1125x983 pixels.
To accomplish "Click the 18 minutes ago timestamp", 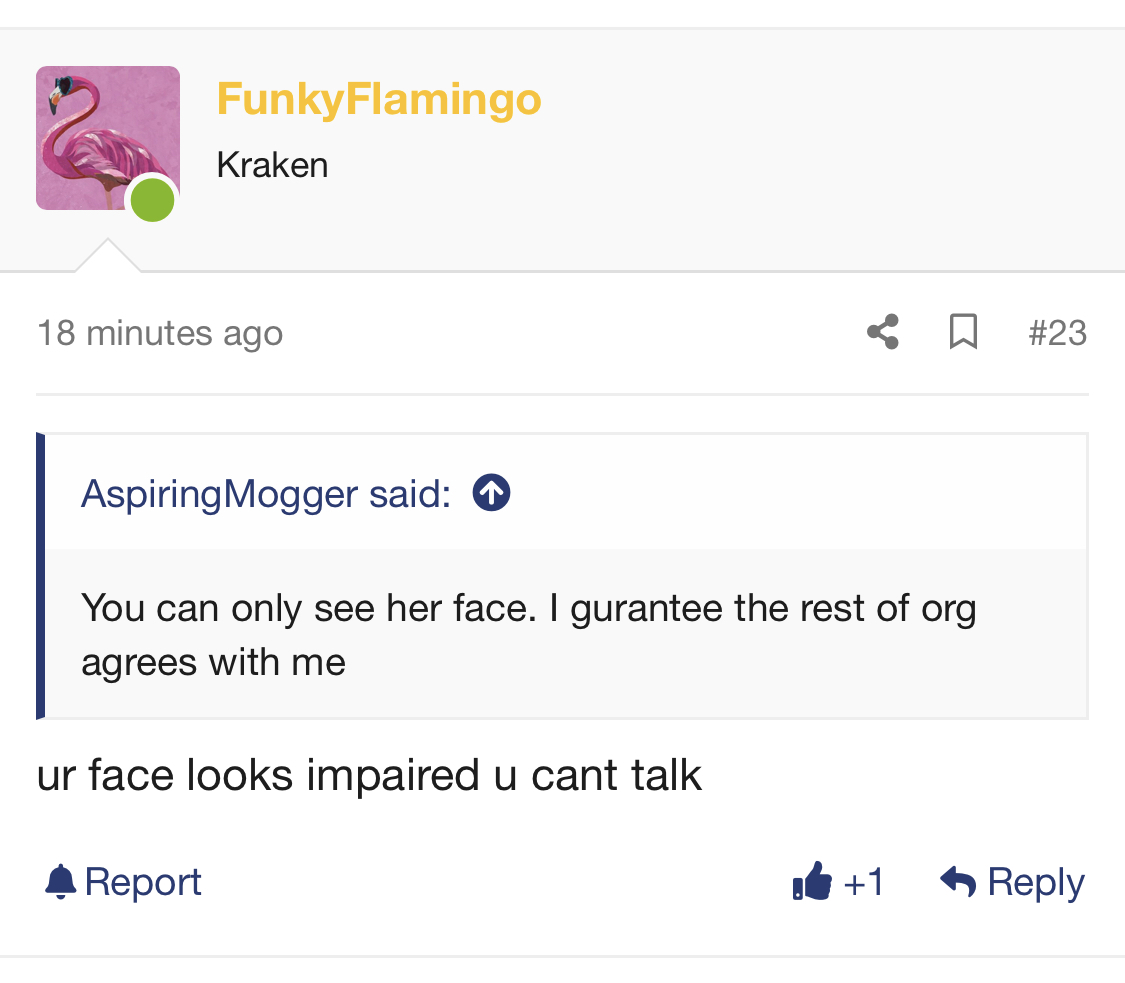I will point(160,334).
